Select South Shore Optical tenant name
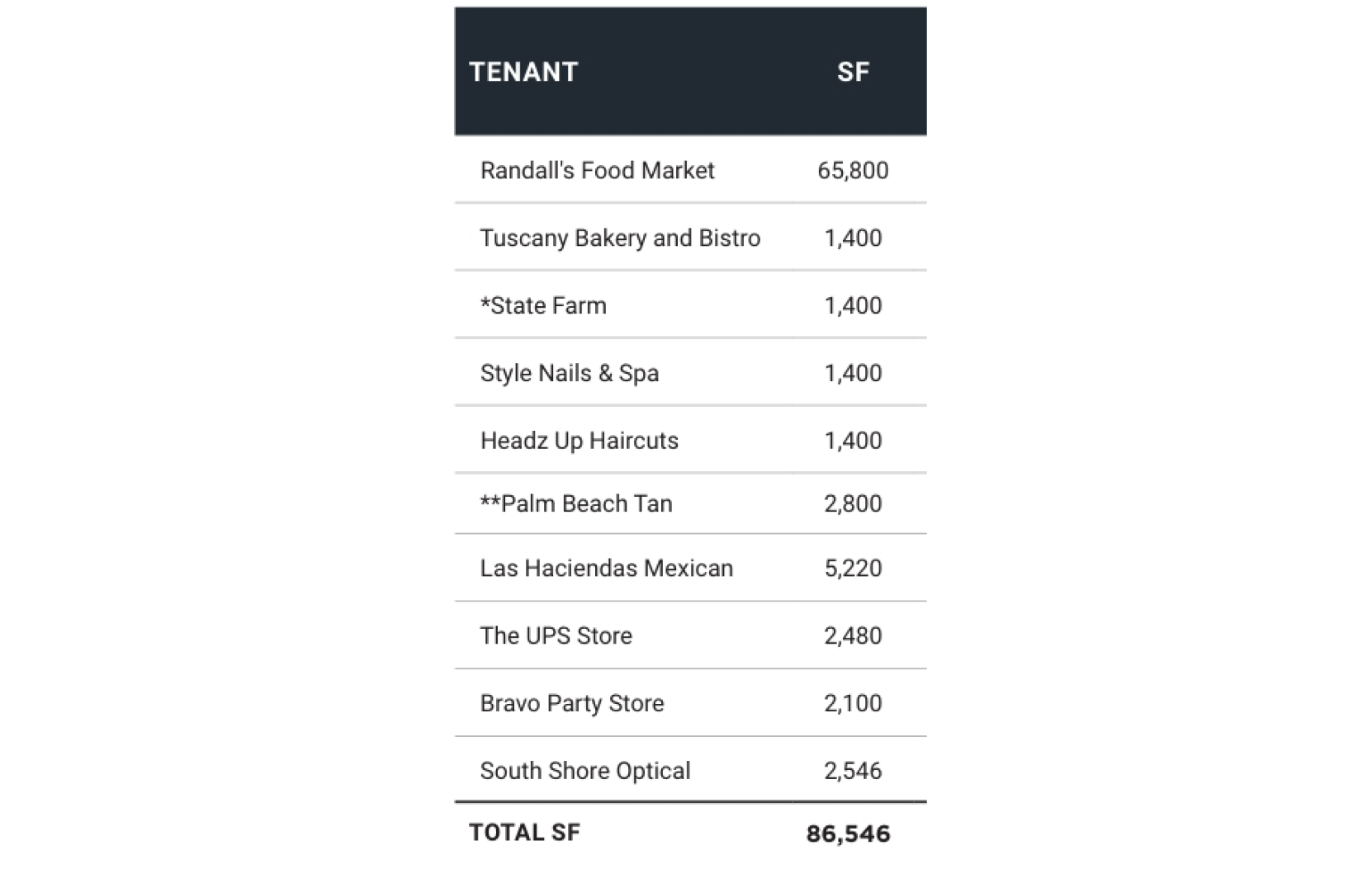The image size is (1372, 869). coord(584,771)
